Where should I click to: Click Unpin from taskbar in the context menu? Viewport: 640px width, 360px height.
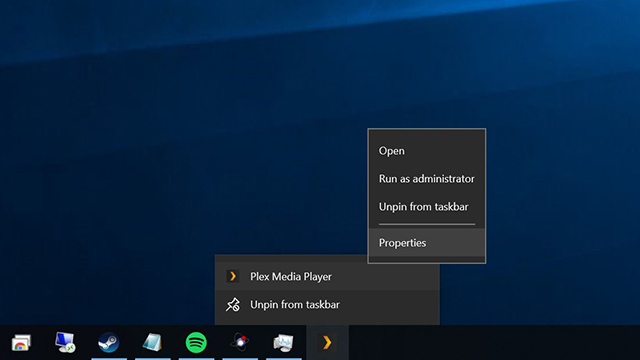pos(427,207)
